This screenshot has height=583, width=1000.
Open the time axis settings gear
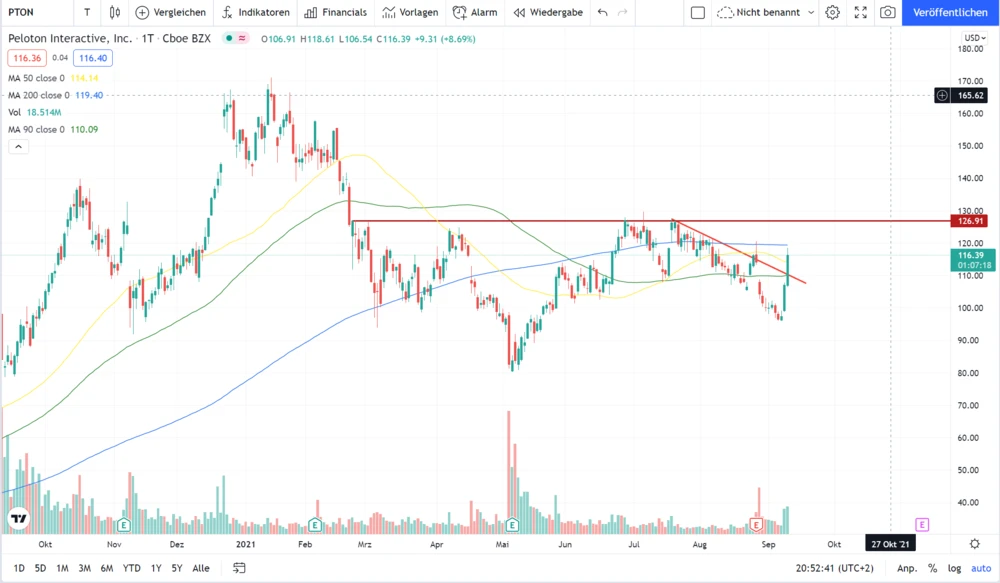(x=974, y=543)
